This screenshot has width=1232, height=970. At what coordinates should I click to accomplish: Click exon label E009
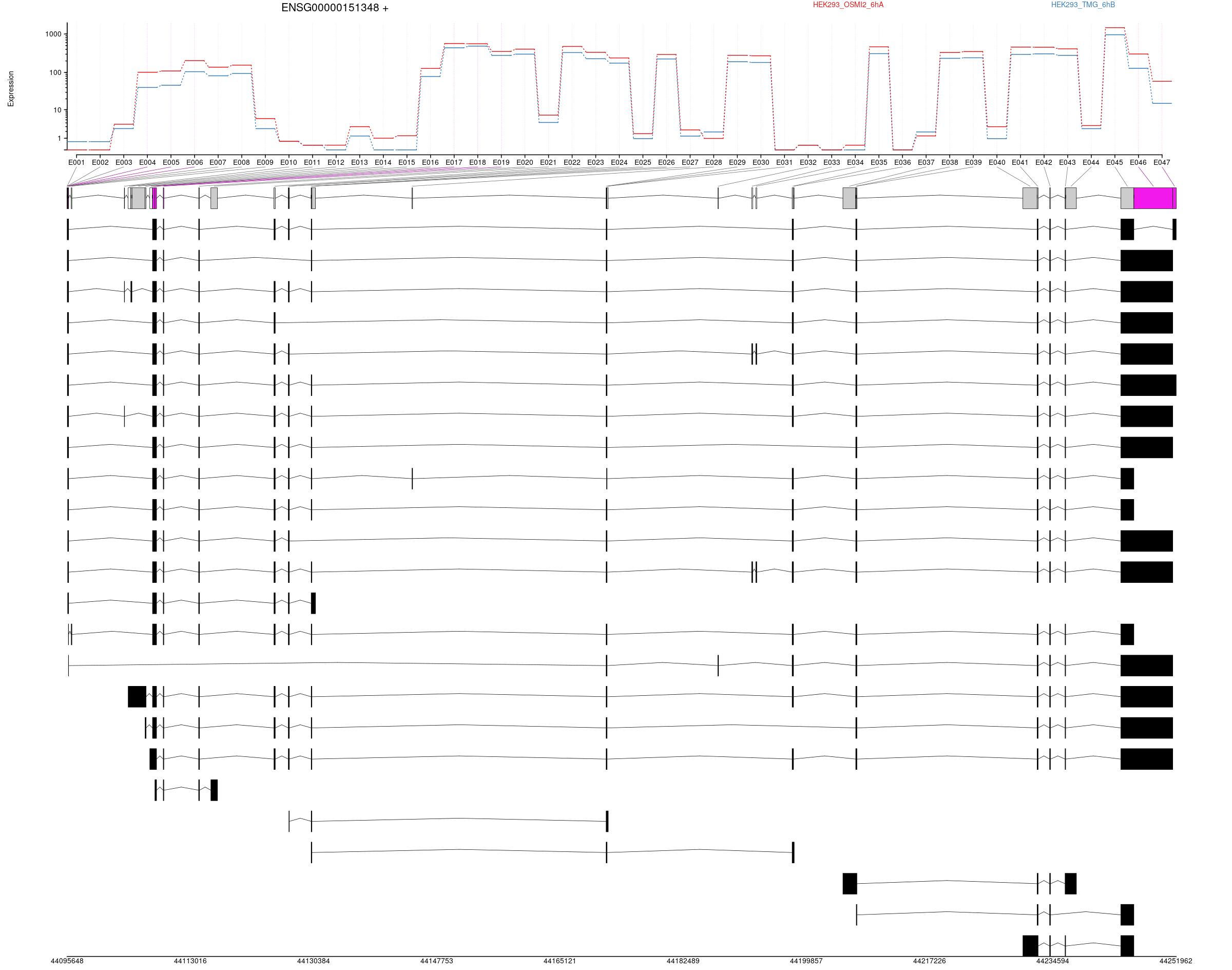click(265, 162)
